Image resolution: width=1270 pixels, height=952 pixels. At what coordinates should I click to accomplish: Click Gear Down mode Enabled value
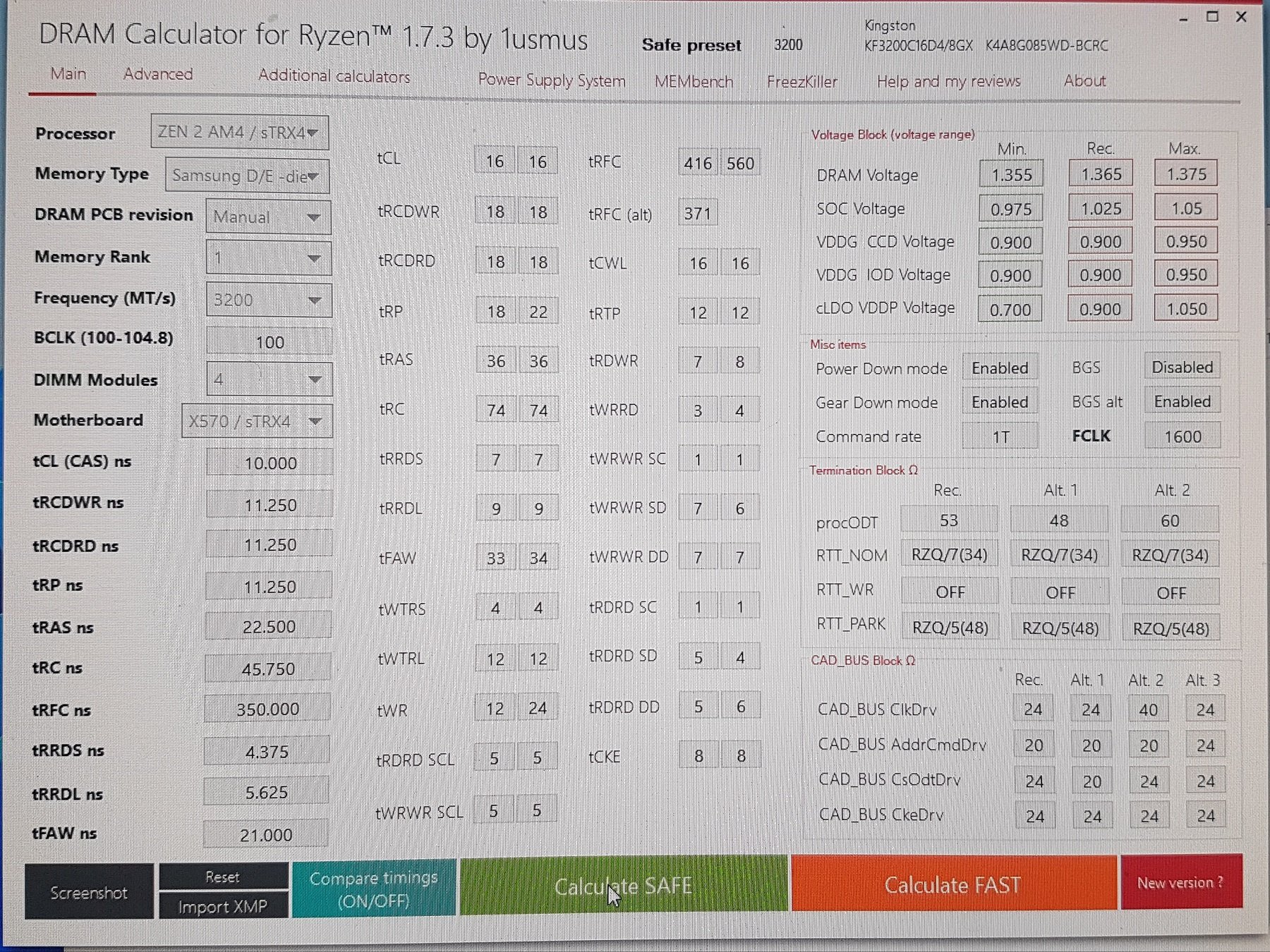1000,402
